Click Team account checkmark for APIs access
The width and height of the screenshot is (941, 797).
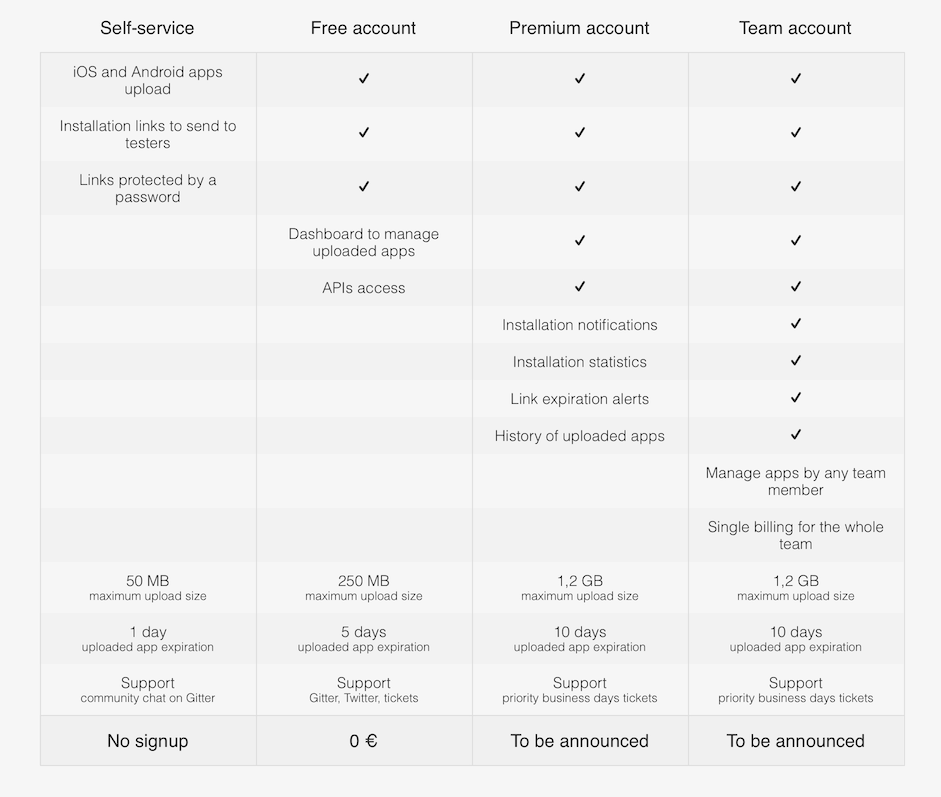(x=796, y=287)
